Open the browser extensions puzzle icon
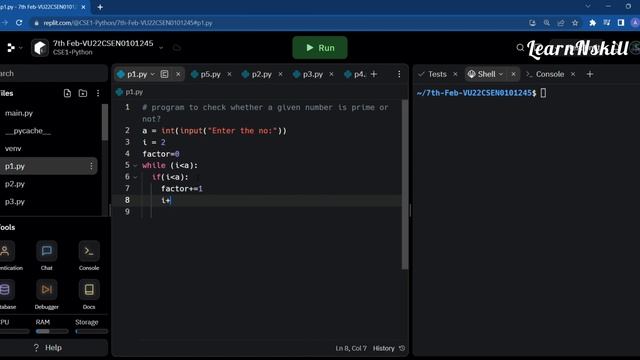 [x=592, y=23]
